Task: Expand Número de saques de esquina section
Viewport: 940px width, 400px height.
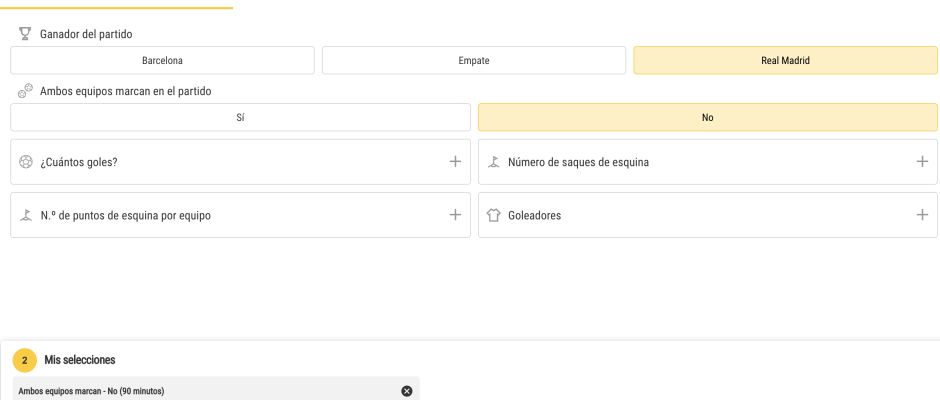Action: pos(922,161)
